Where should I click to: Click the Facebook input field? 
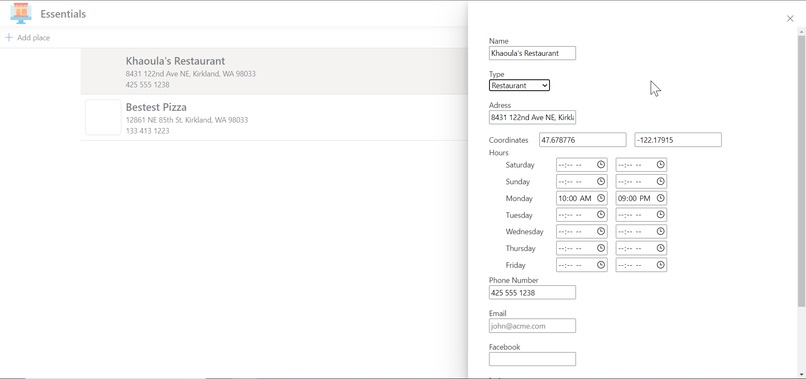pos(532,359)
